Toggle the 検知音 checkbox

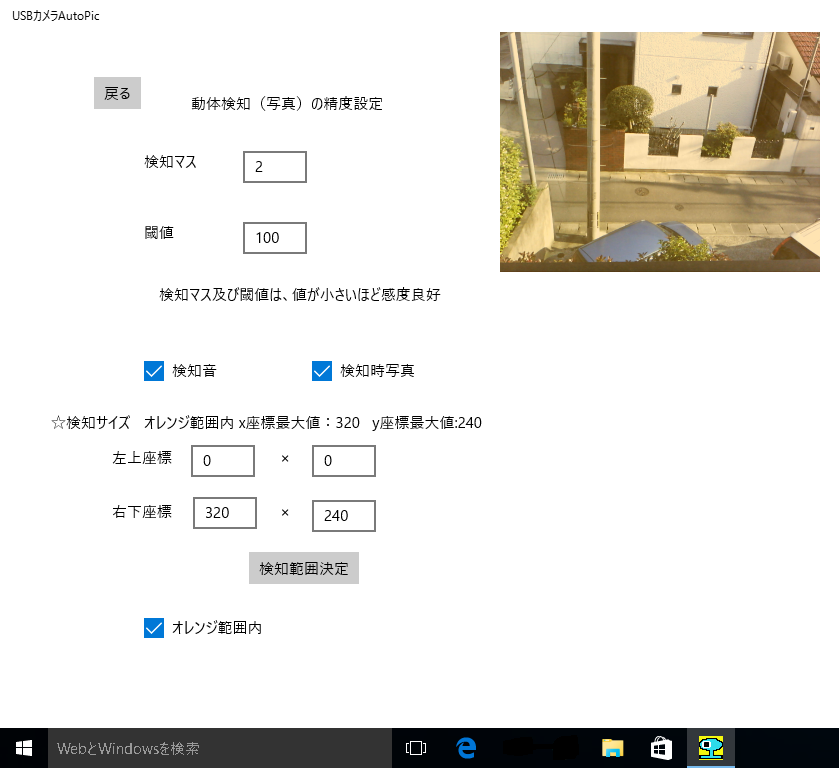tap(154, 371)
